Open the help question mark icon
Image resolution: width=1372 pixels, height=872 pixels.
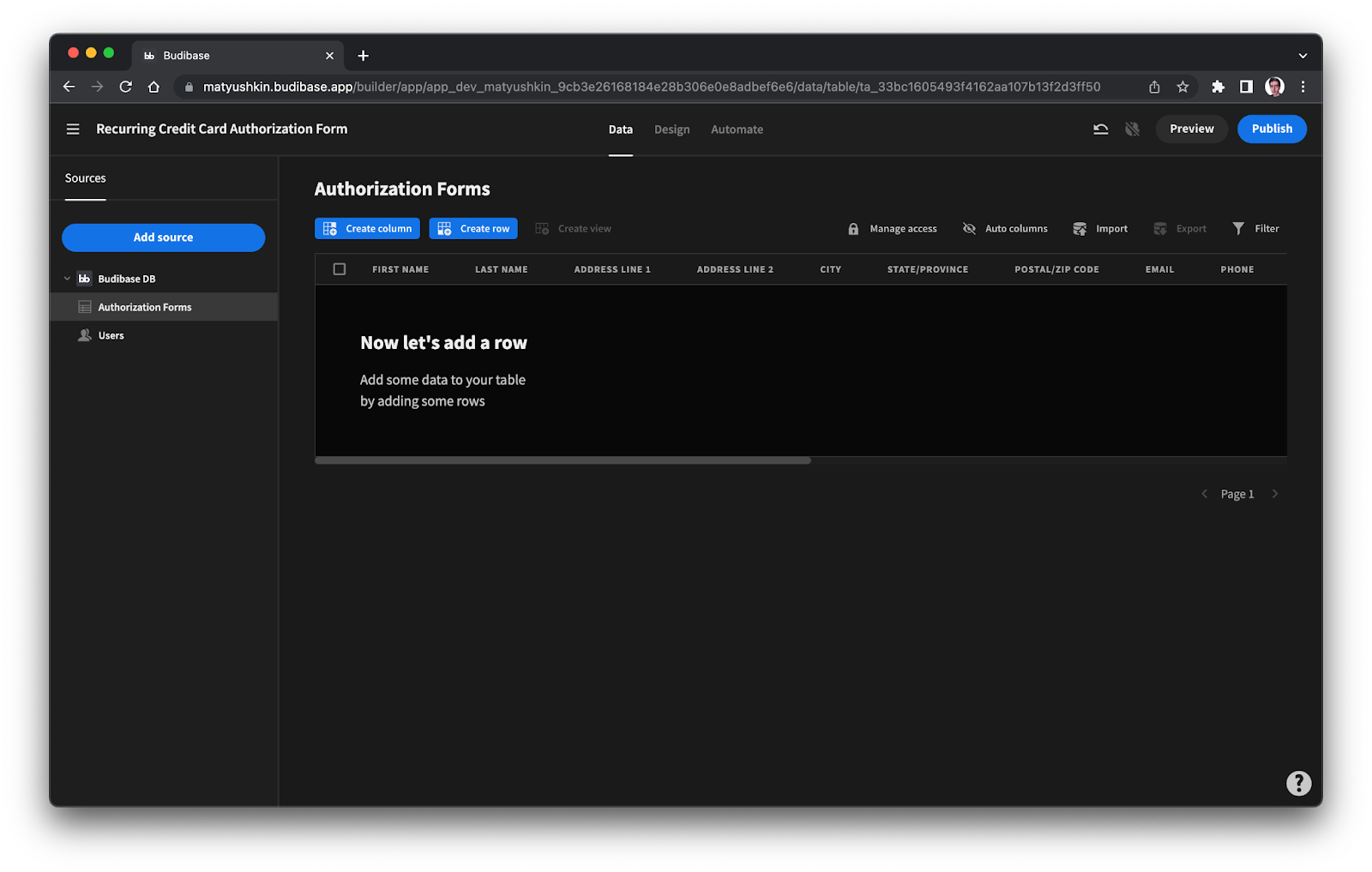click(x=1298, y=783)
